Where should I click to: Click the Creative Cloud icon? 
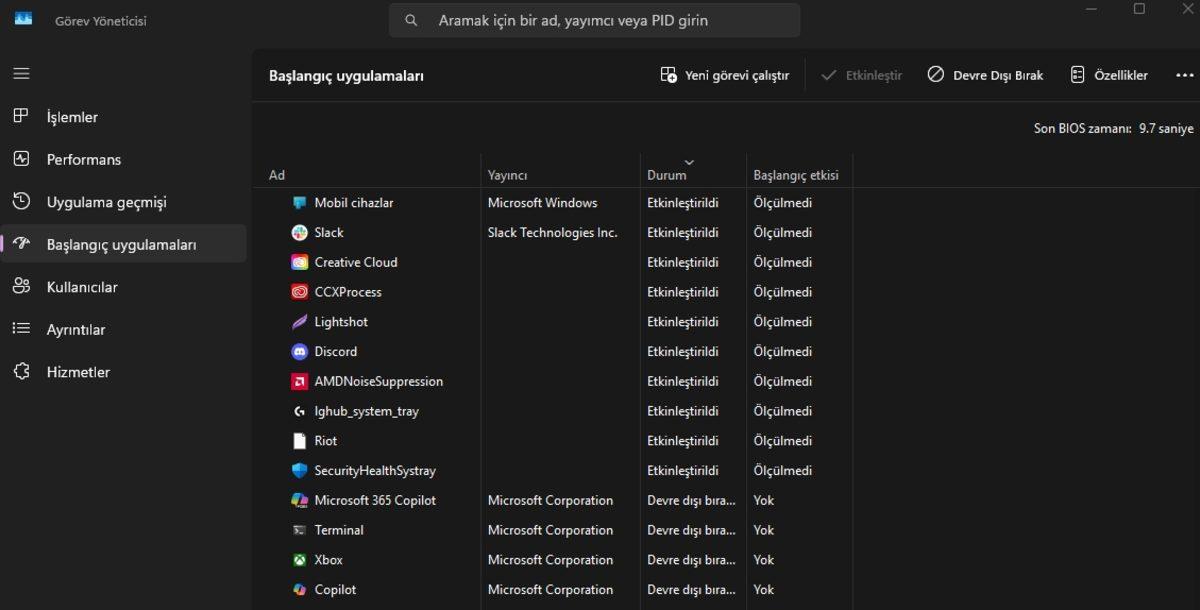pos(299,263)
